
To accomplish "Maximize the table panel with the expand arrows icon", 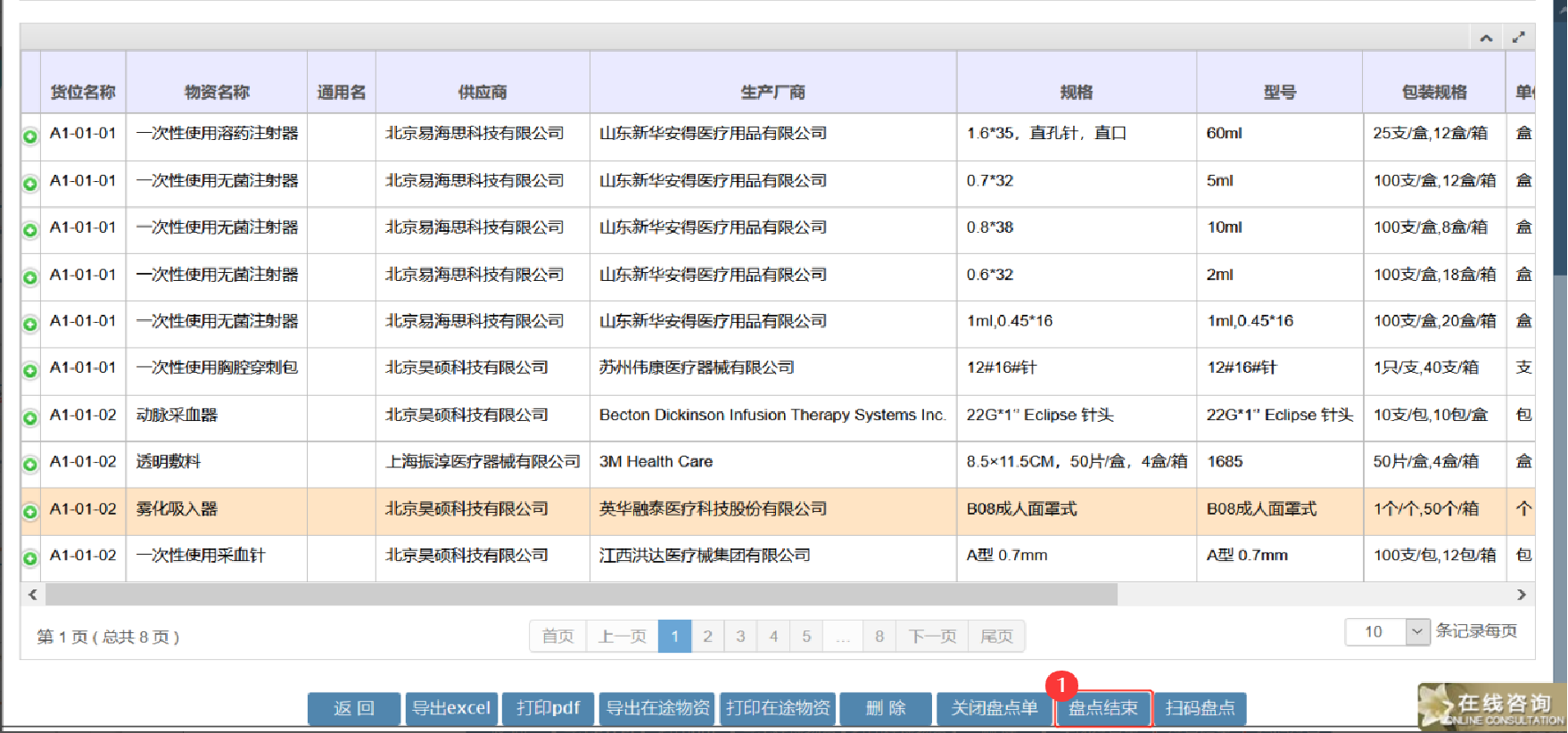I will pos(1518,37).
